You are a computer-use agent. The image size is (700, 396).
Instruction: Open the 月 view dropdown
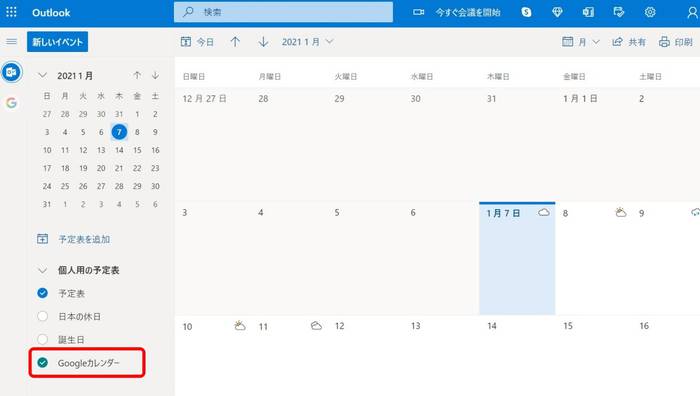[581, 42]
